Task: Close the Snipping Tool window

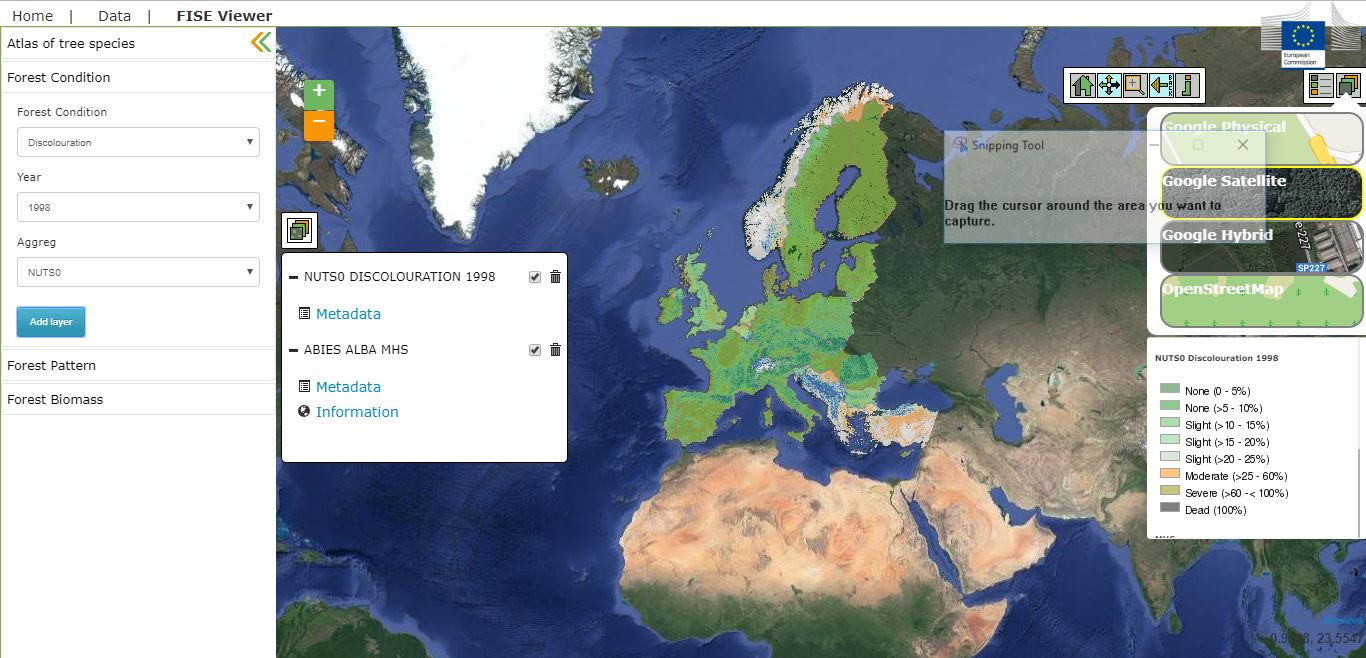Action: [x=1243, y=145]
